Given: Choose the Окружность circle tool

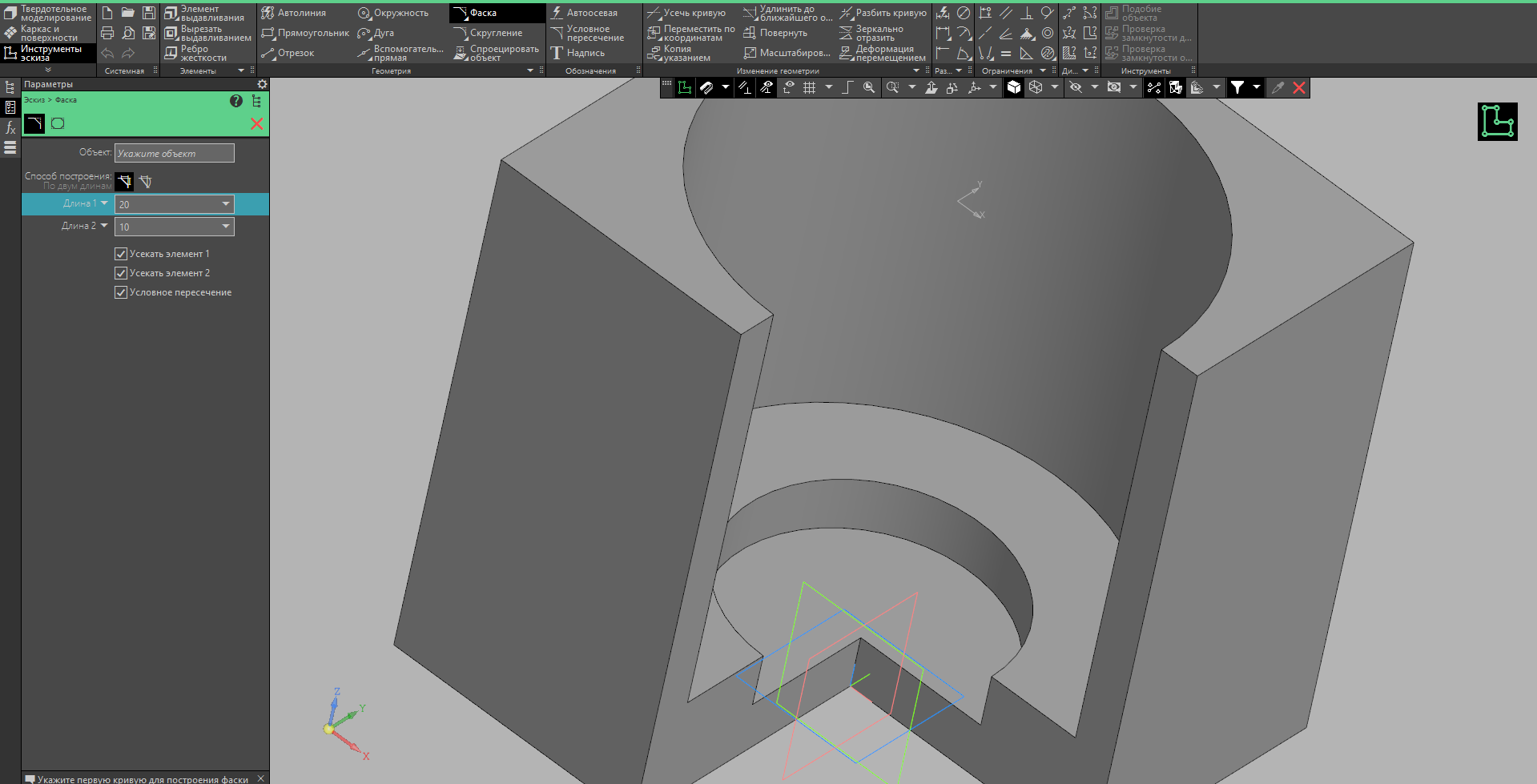Looking at the screenshot, I should coord(392,13).
